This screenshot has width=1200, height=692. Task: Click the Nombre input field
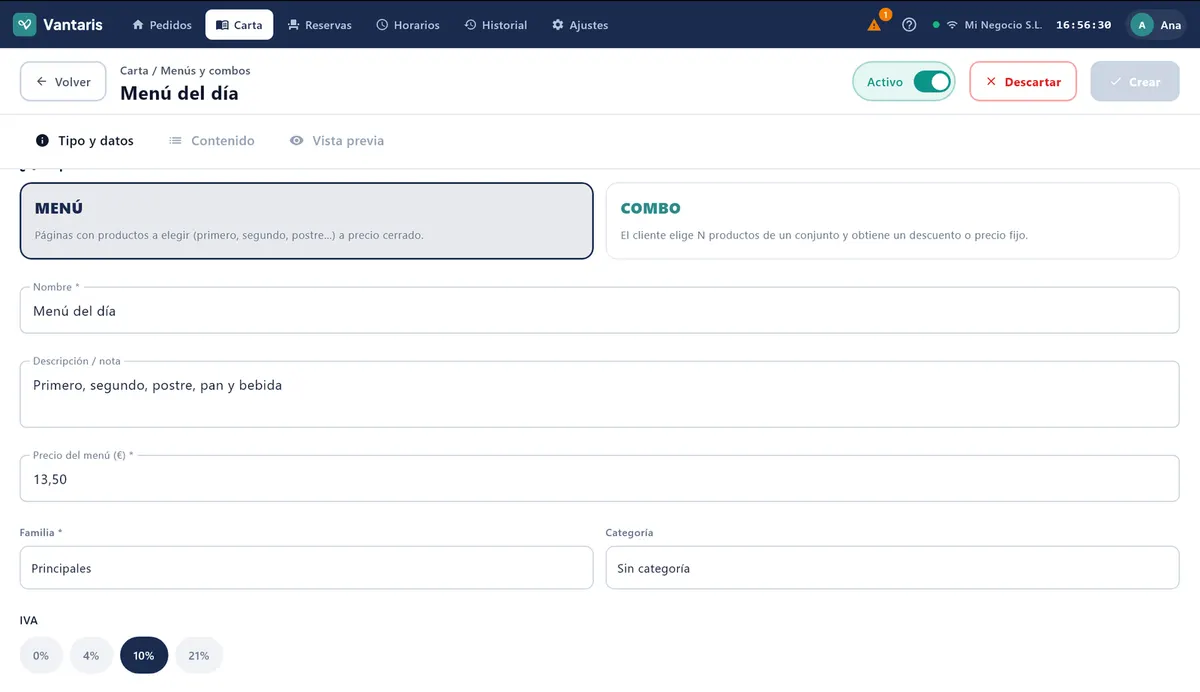[x=600, y=311]
